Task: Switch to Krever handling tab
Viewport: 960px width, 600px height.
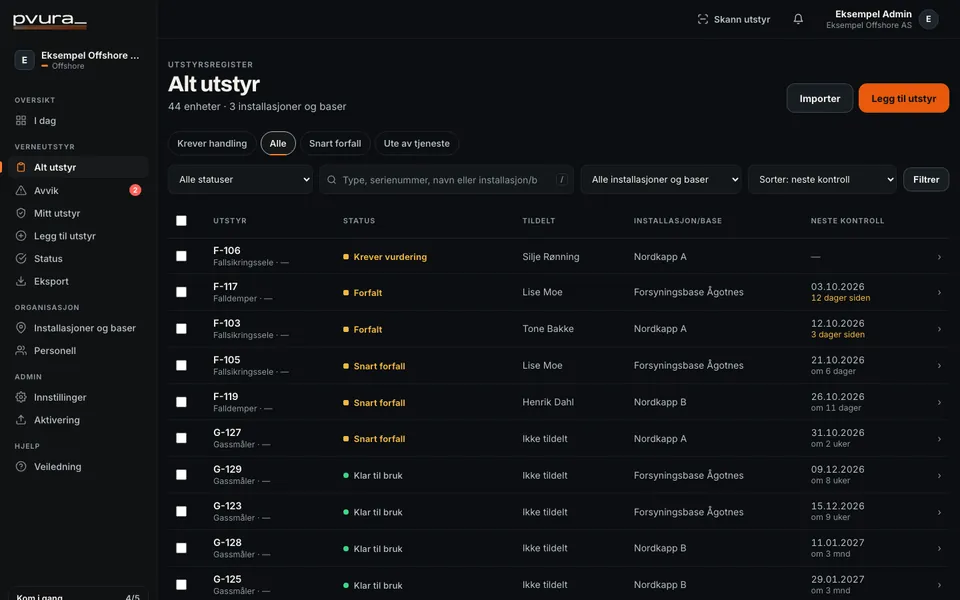Action: point(212,143)
